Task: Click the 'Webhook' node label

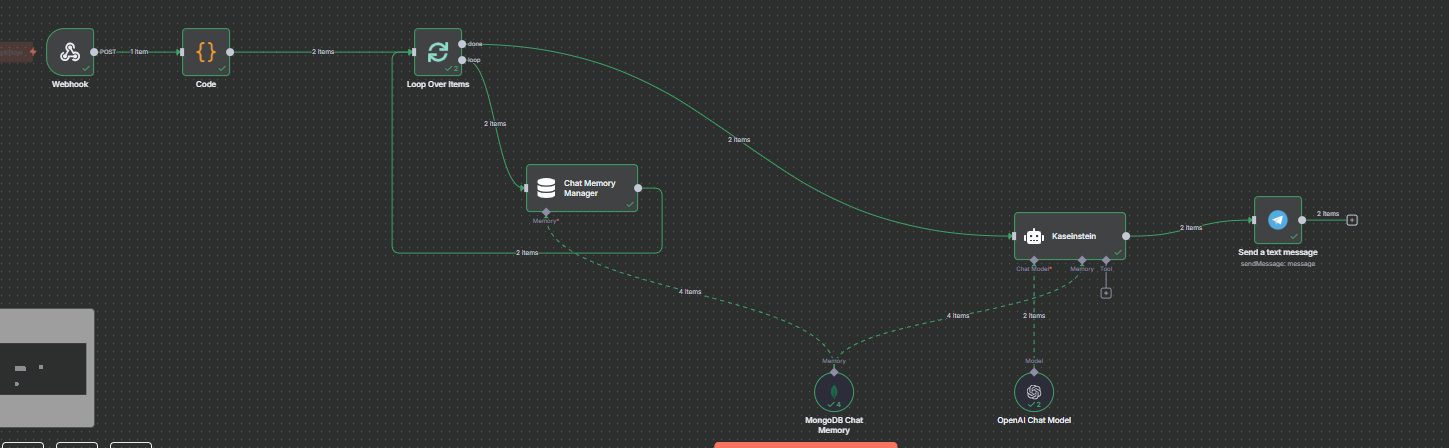Action: [70, 85]
